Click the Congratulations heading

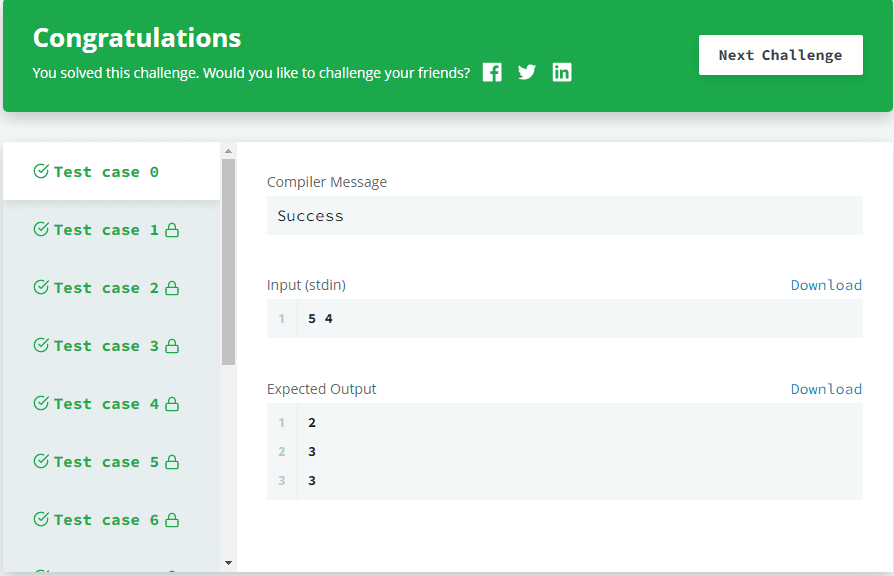tap(137, 38)
